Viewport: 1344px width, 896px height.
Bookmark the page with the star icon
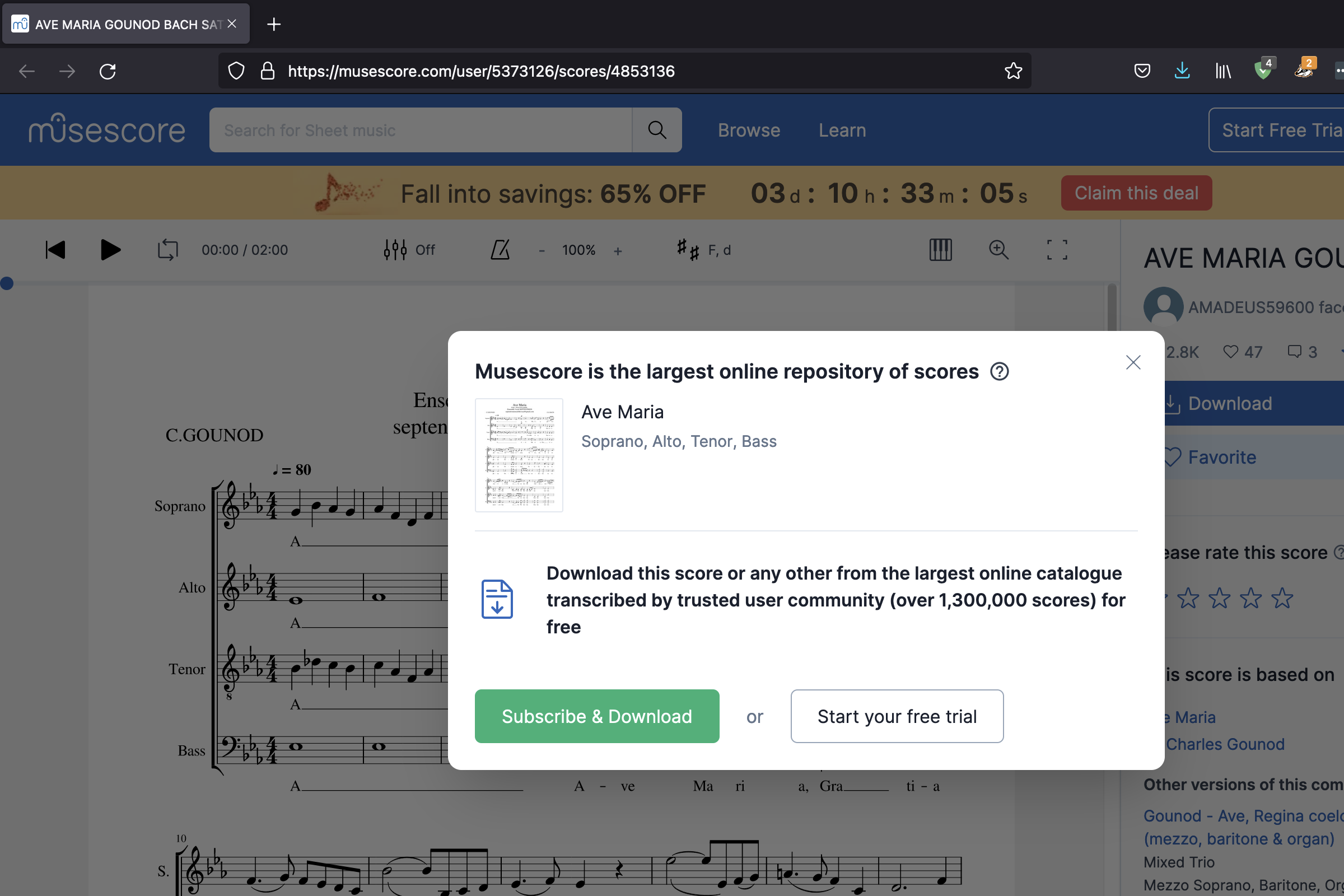coord(1013,71)
